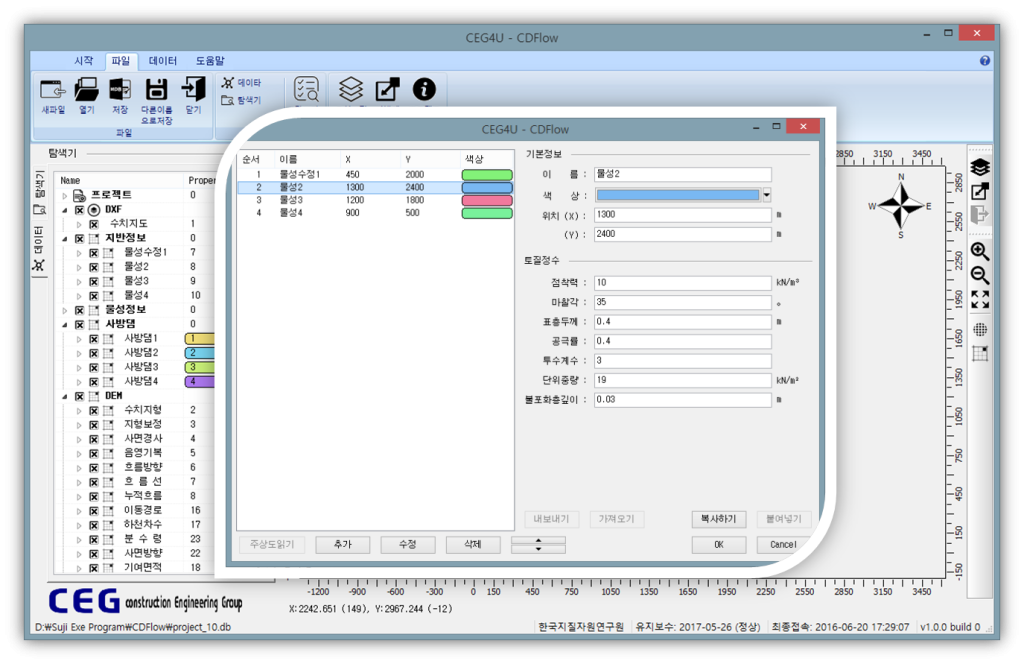
Task: Collapse the DXF tree node
Action: pyautogui.click(x=65, y=210)
